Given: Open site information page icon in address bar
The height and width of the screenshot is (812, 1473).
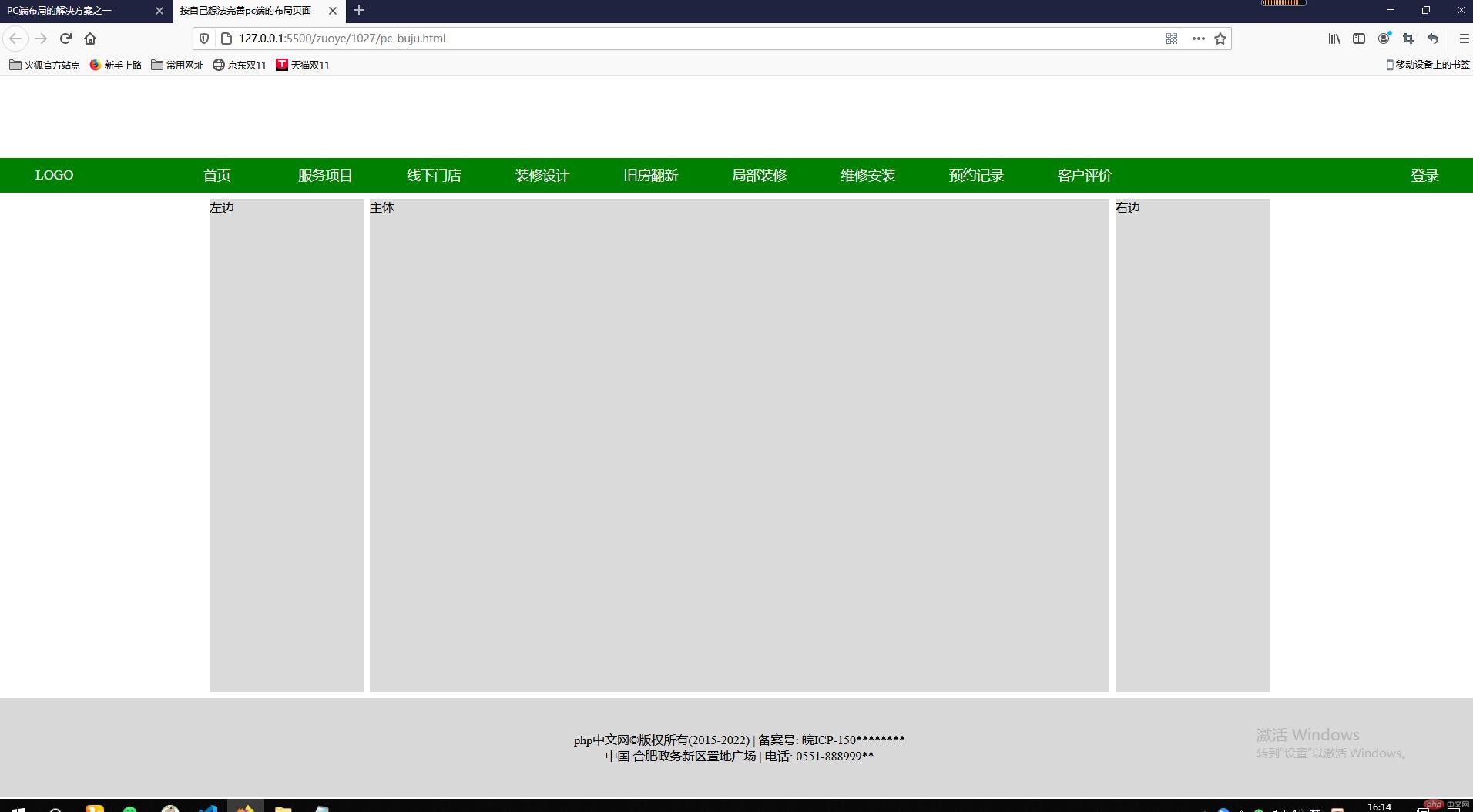Looking at the screenshot, I should point(226,39).
